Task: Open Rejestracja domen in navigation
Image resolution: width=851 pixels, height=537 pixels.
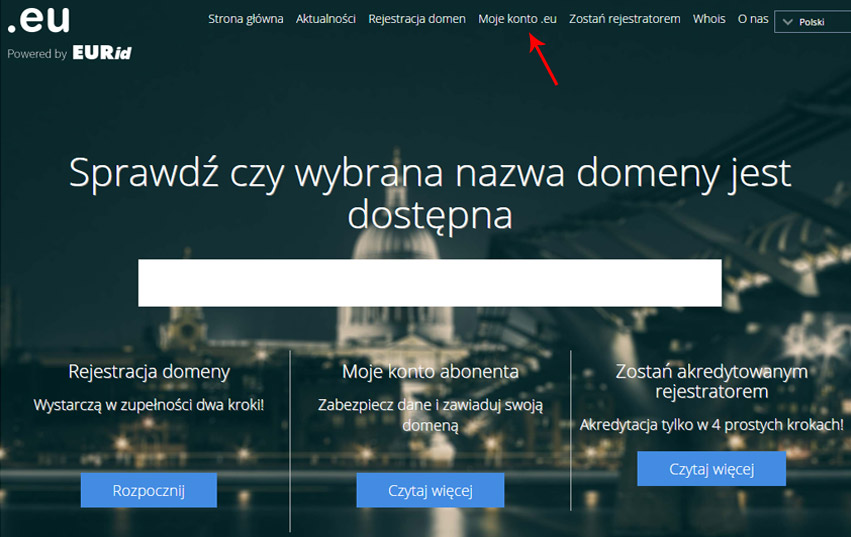Action: pyautogui.click(x=417, y=19)
